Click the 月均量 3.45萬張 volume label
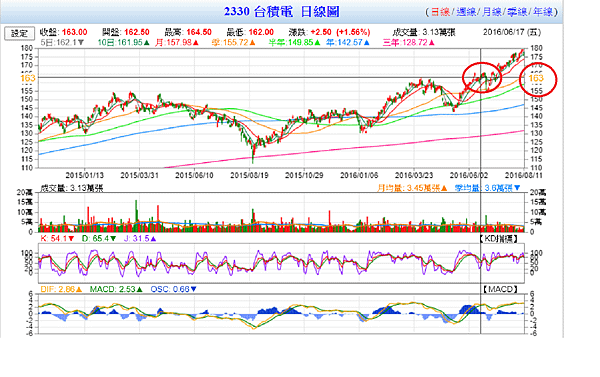This screenshot has height=377, width=600. 412,188
